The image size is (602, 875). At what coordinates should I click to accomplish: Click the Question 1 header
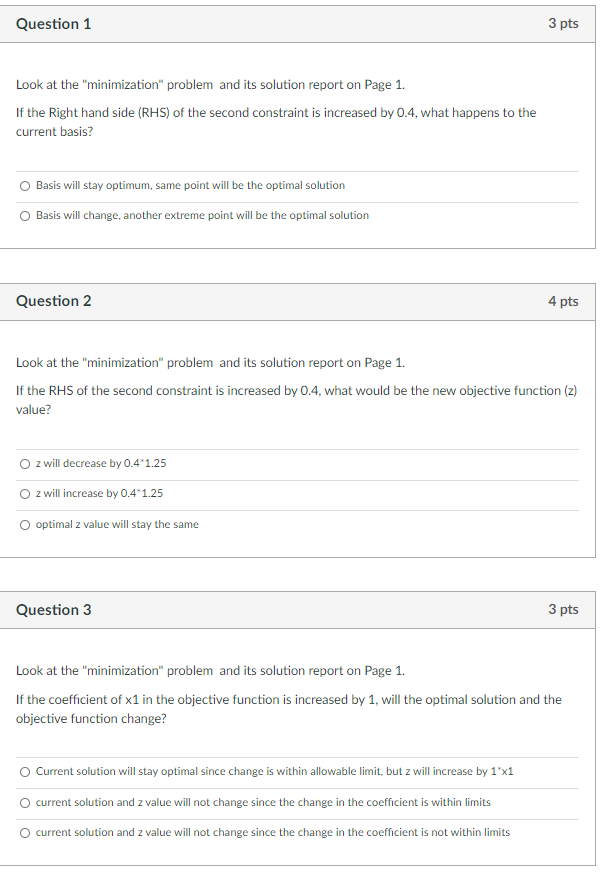click(x=53, y=22)
